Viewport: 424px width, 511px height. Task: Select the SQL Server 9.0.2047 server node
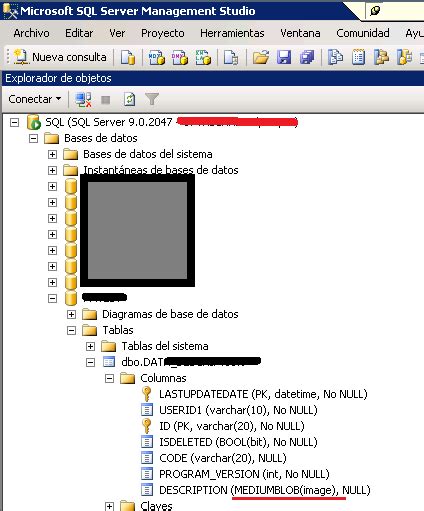pyautogui.click(x=109, y=122)
